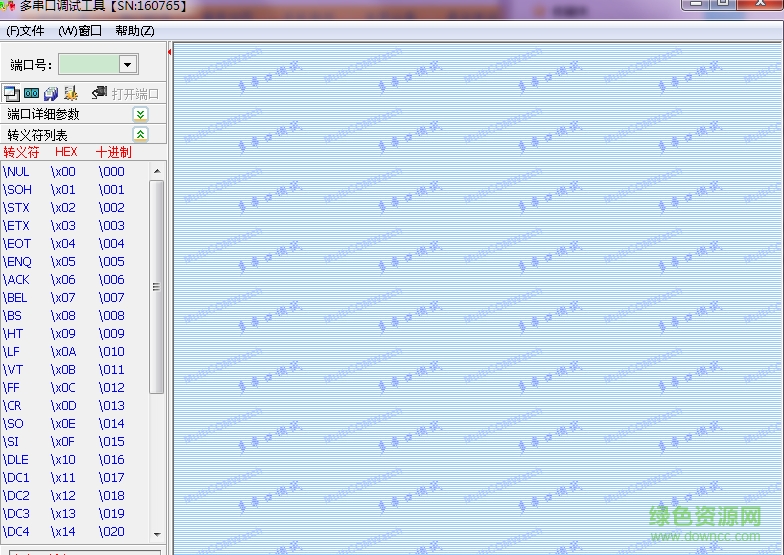Click the \x05 hex value

coord(63,262)
